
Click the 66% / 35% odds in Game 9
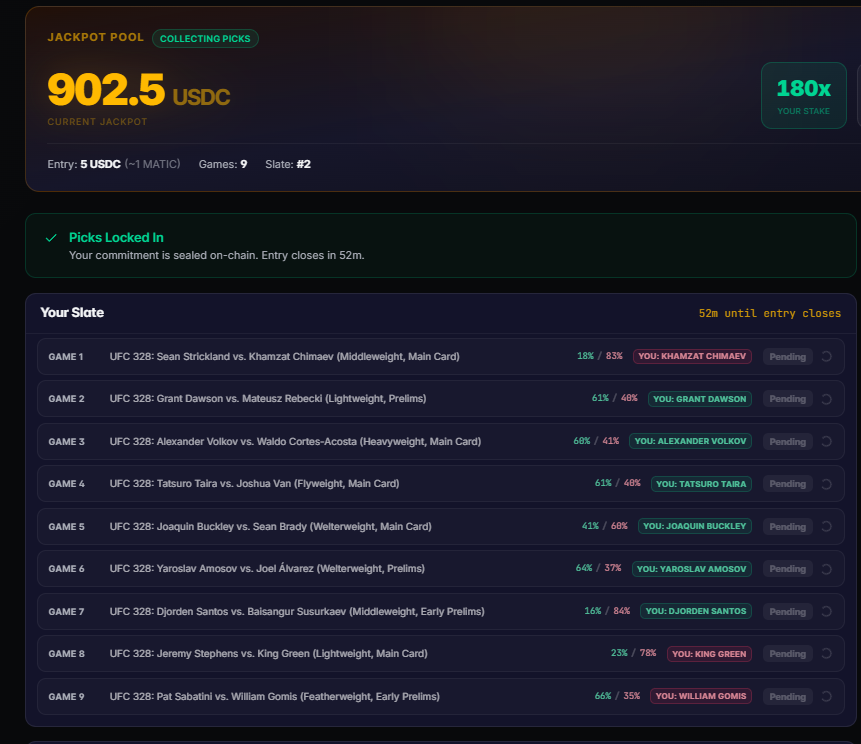(618, 696)
